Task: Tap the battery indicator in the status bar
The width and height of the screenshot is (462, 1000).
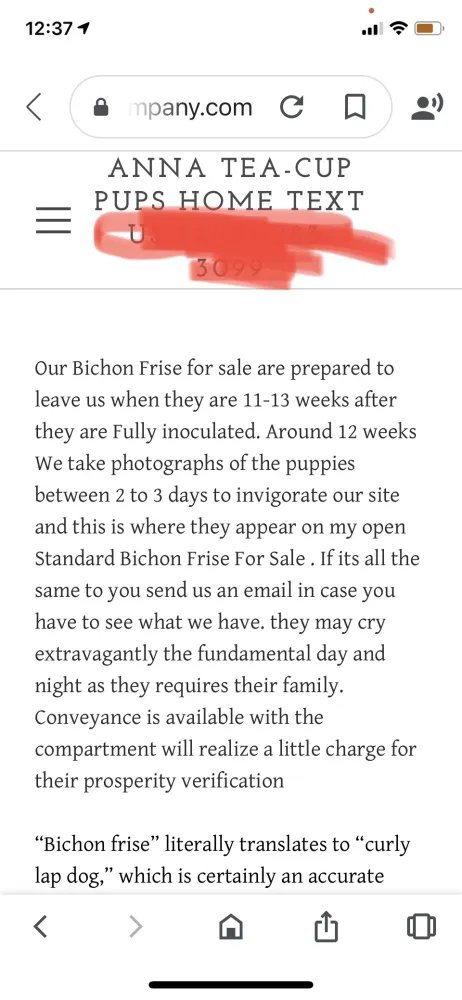Action: [x=429, y=29]
